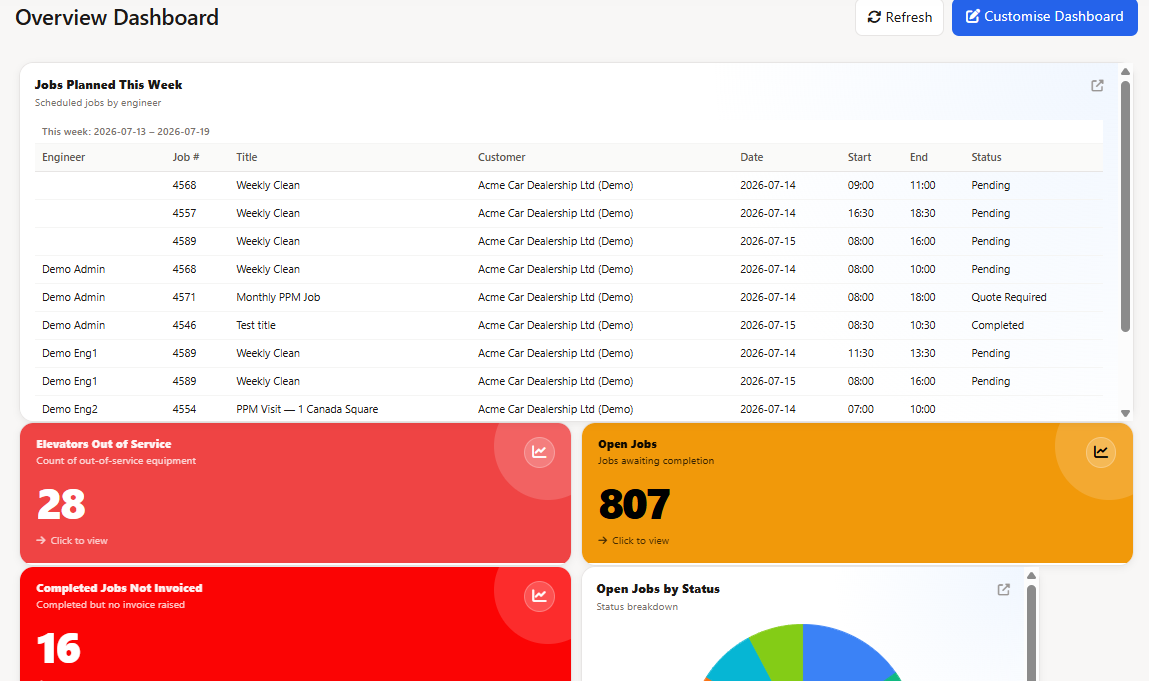This screenshot has height=681, width=1149.
Task: Click 'Open Jobs by Status' card title
Action: [658, 589]
